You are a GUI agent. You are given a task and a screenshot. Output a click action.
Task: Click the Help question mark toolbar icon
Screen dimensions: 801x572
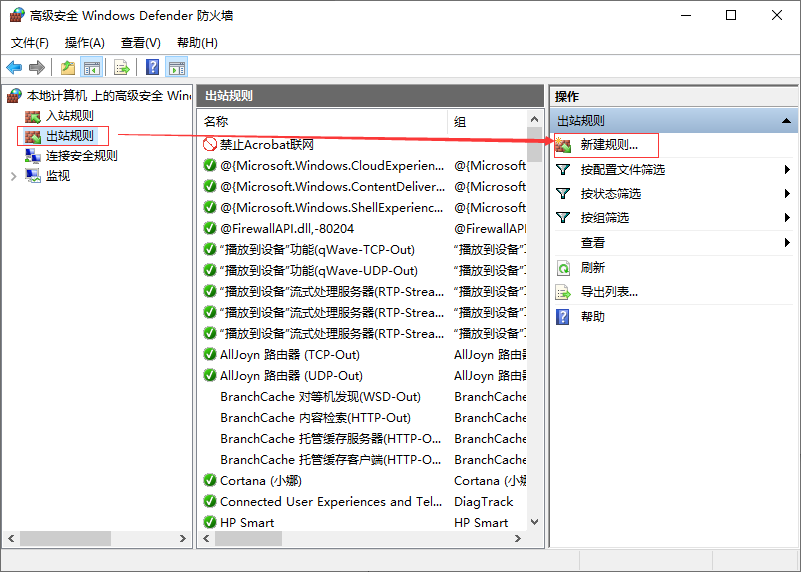pos(152,67)
